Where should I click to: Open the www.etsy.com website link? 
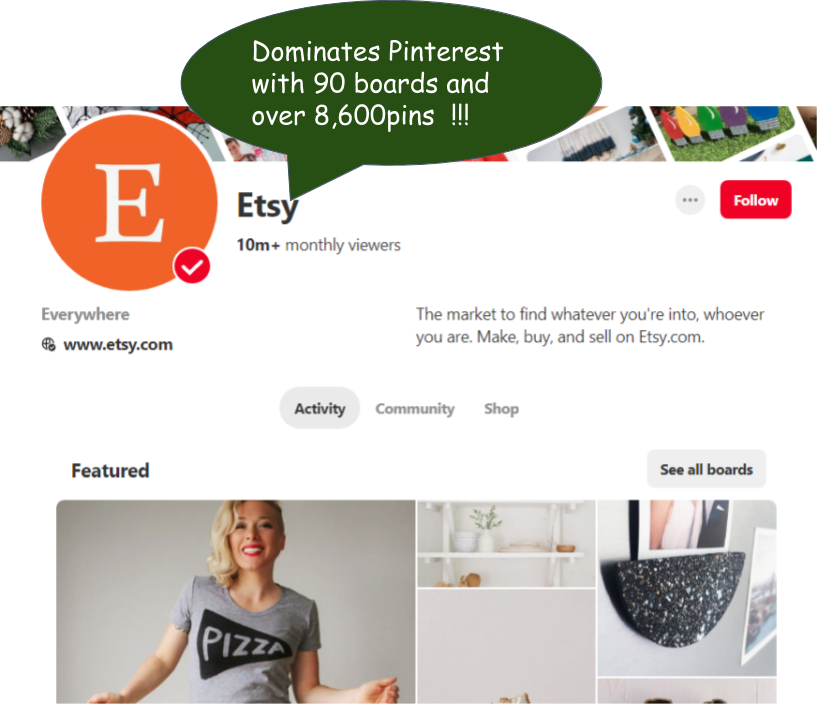point(118,344)
